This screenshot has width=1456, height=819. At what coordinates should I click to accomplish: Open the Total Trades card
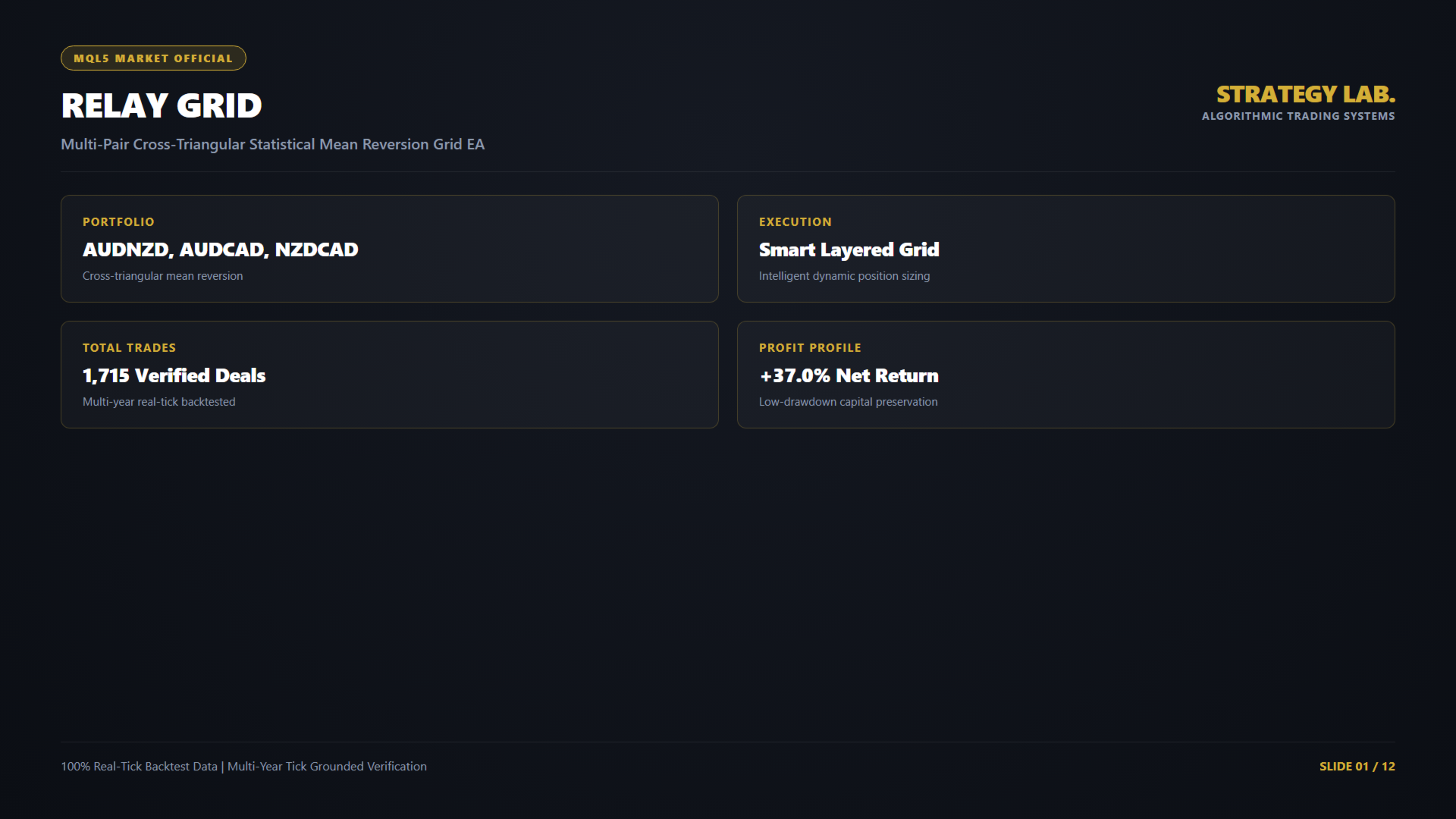click(390, 375)
